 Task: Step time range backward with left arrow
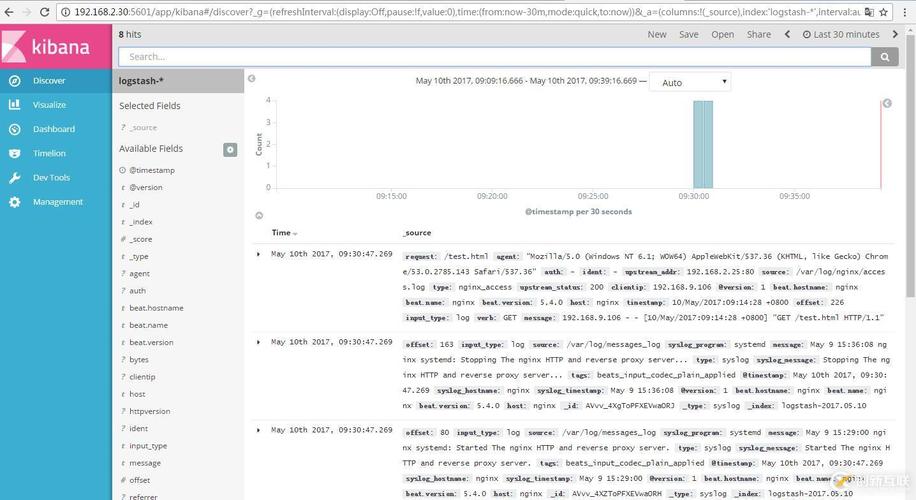point(787,34)
